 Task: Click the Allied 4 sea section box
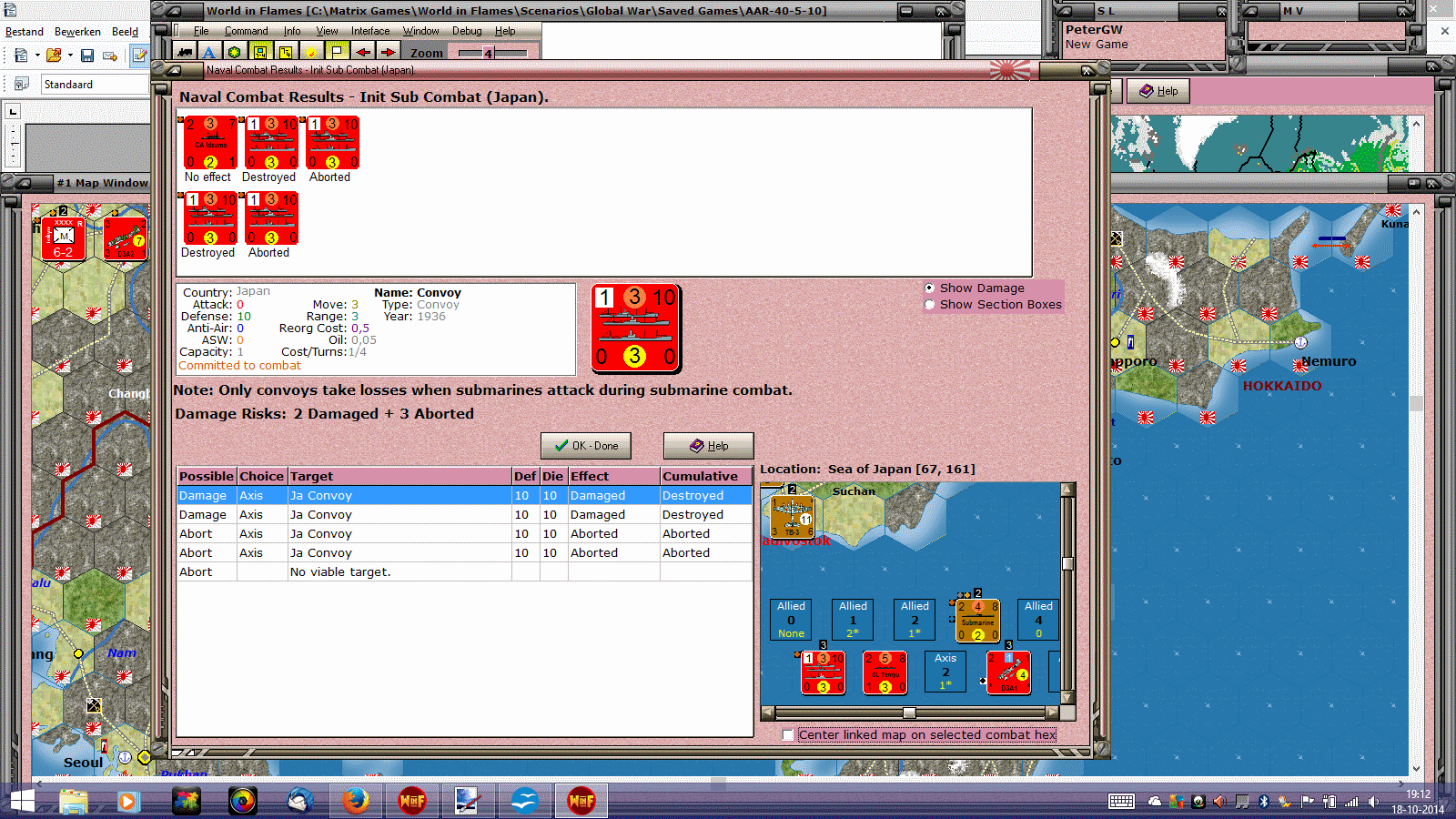click(1038, 620)
